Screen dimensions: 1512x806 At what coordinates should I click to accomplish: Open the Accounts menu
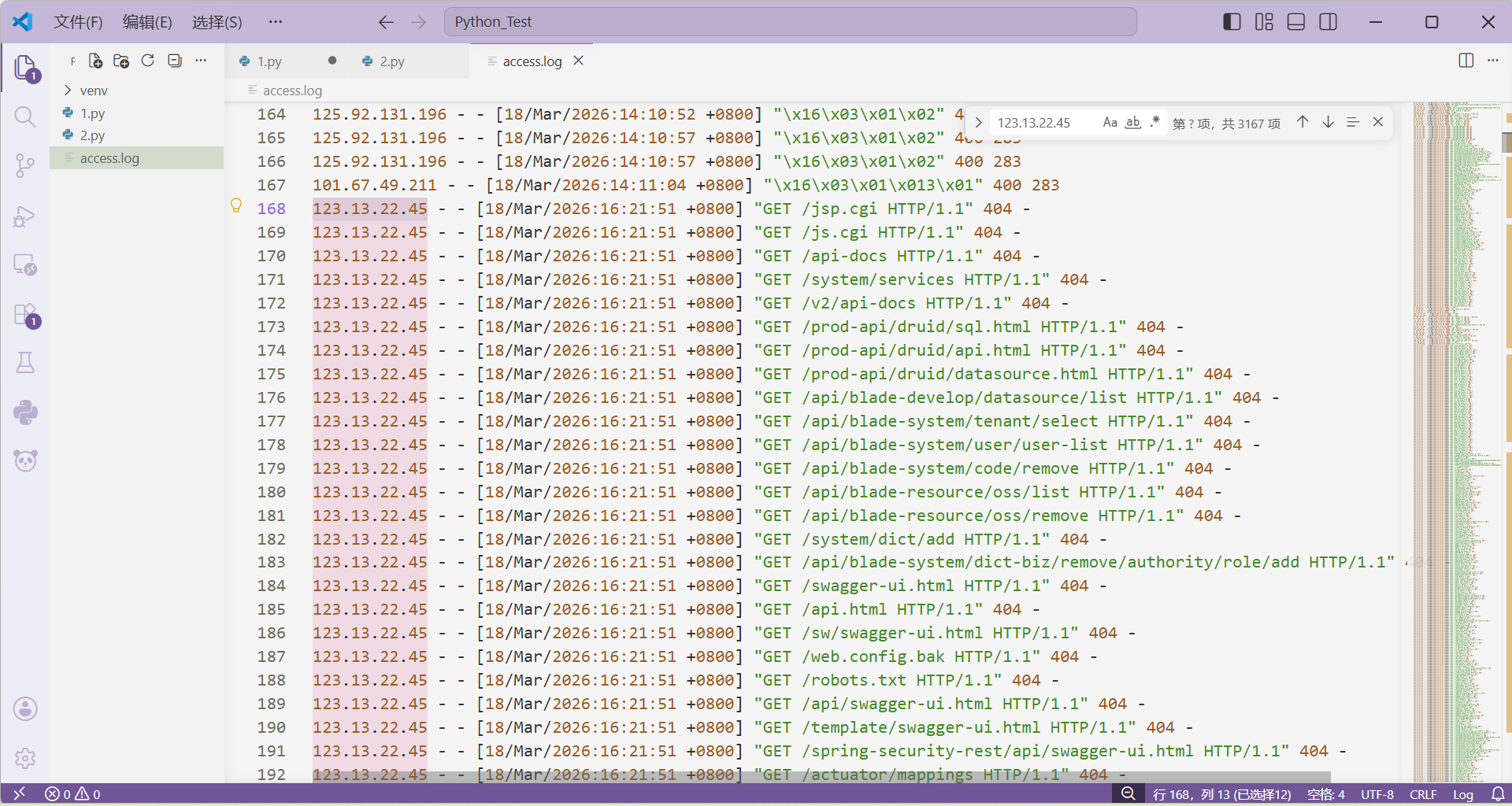pos(25,709)
